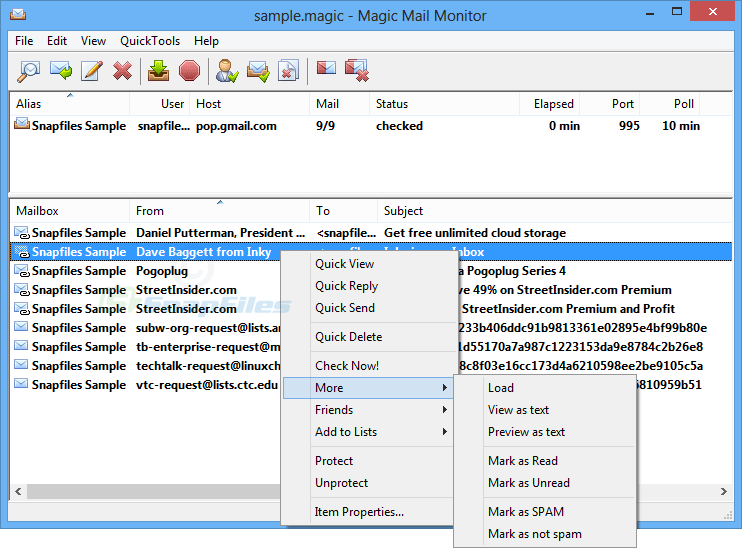Sort messages by Mailbox column header
Image resolution: width=742 pixels, height=548 pixels.
[x=70, y=211]
